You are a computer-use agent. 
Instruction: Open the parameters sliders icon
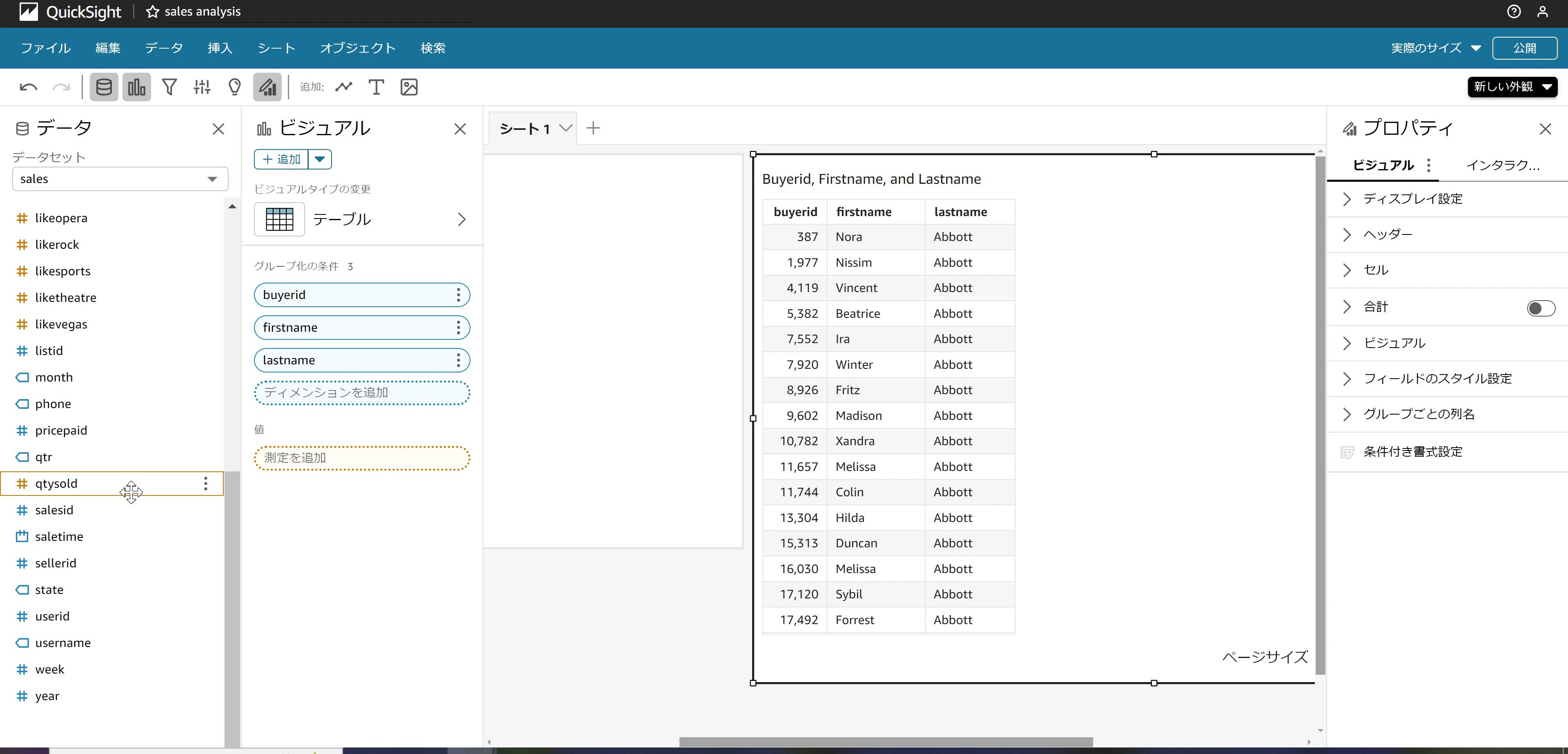(202, 87)
